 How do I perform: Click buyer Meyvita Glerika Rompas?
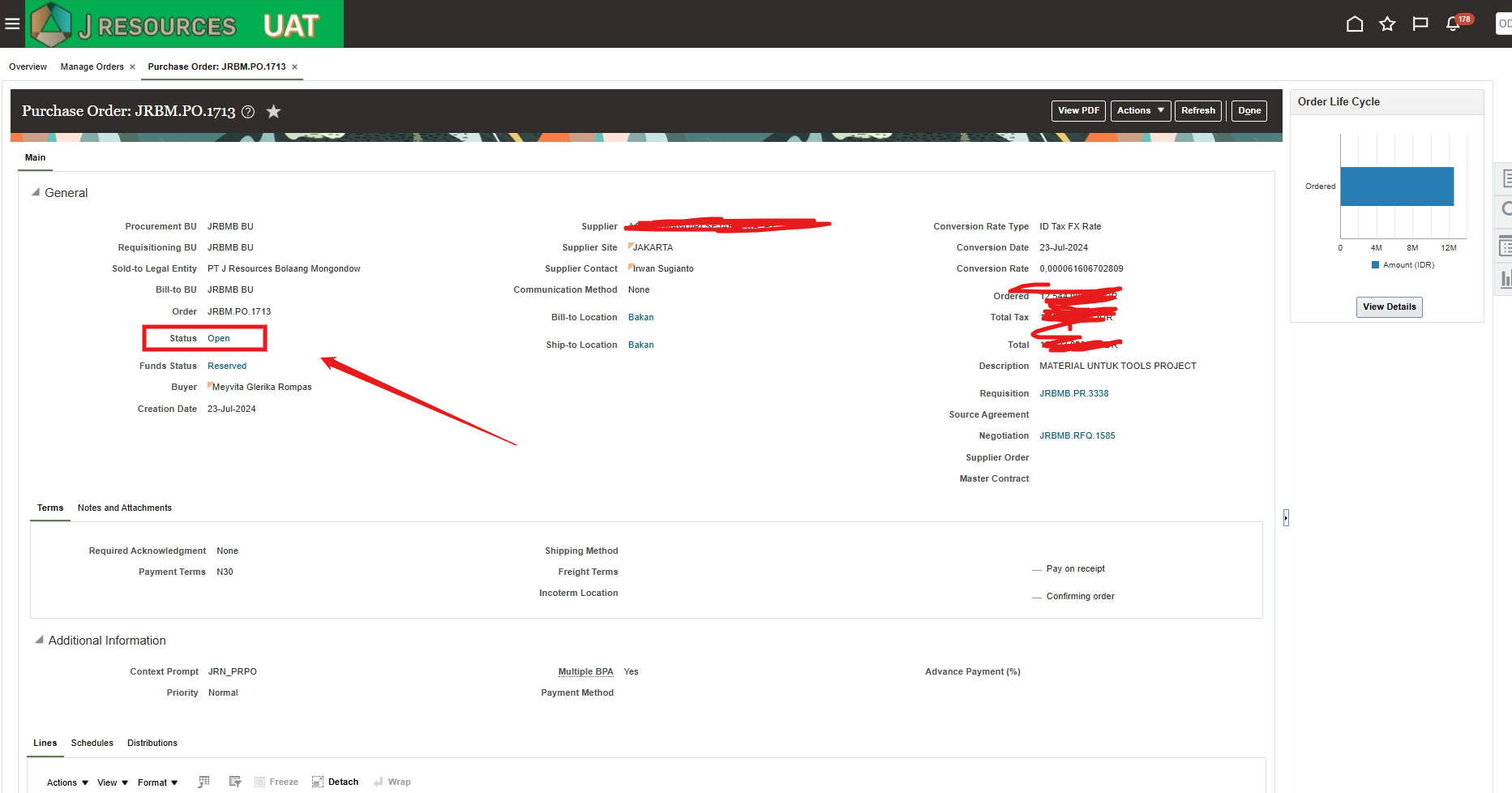262,387
